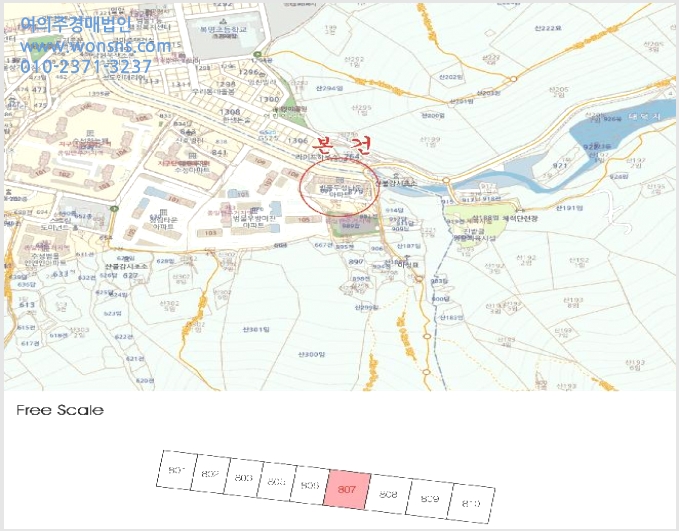Click the '산203임' parcel label

pyautogui.click(x=488, y=93)
